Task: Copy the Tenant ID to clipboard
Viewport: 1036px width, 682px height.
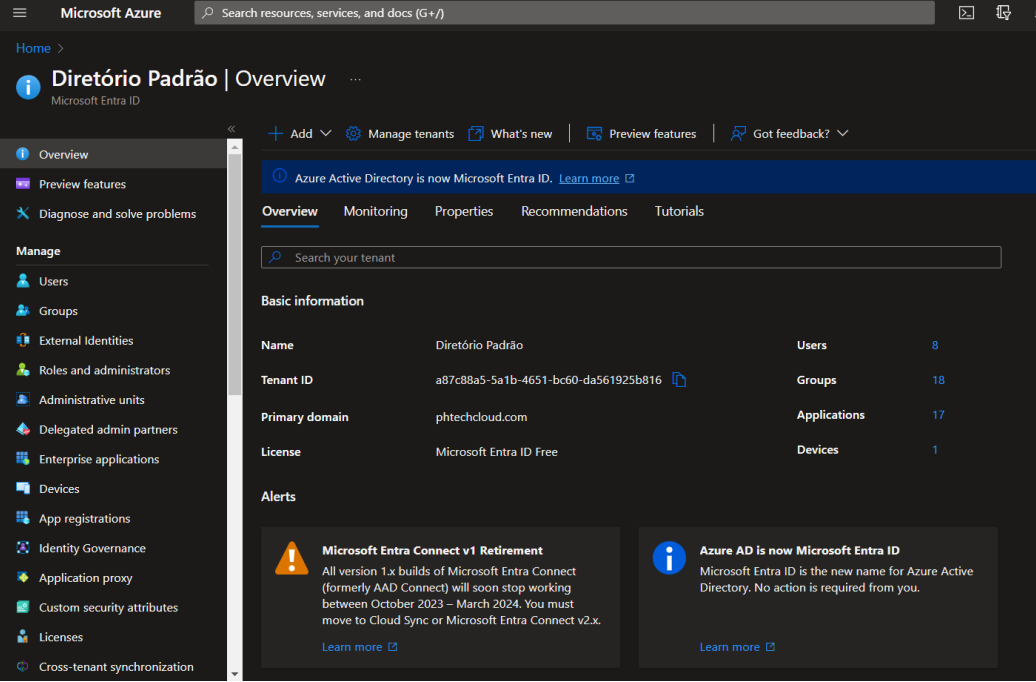Action: point(679,379)
